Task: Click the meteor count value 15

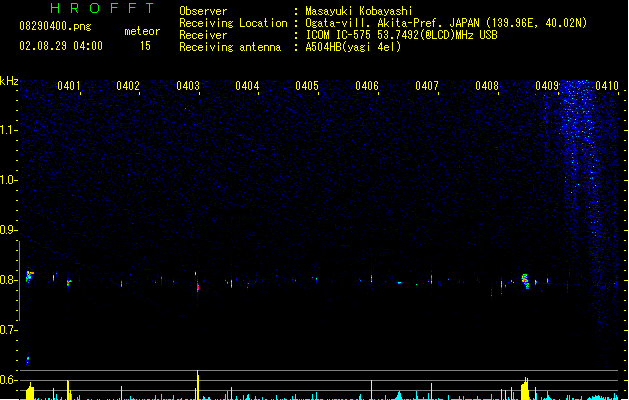Action: (x=145, y=46)
